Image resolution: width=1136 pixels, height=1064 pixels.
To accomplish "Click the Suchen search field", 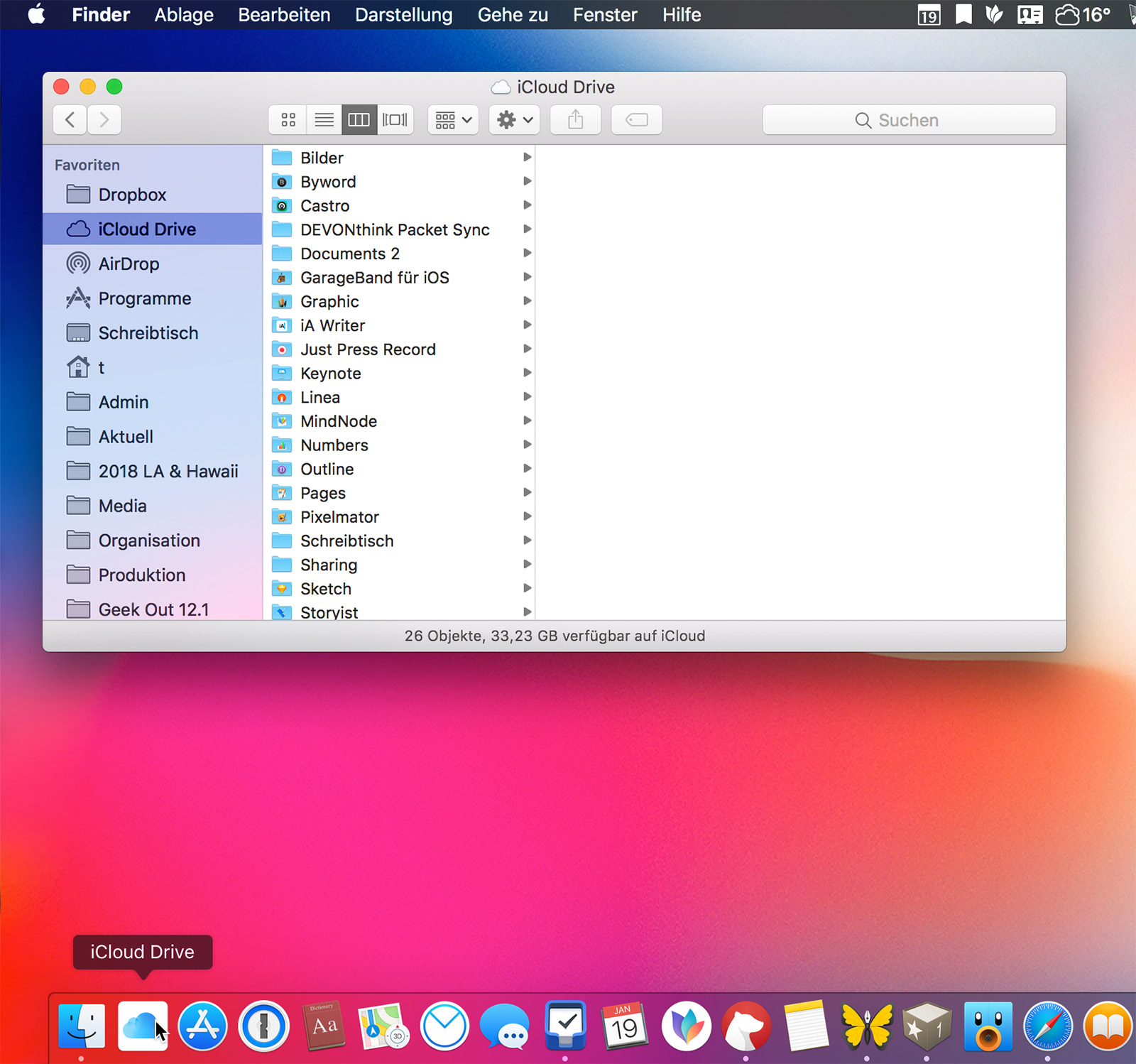I will tap(908, 120).
